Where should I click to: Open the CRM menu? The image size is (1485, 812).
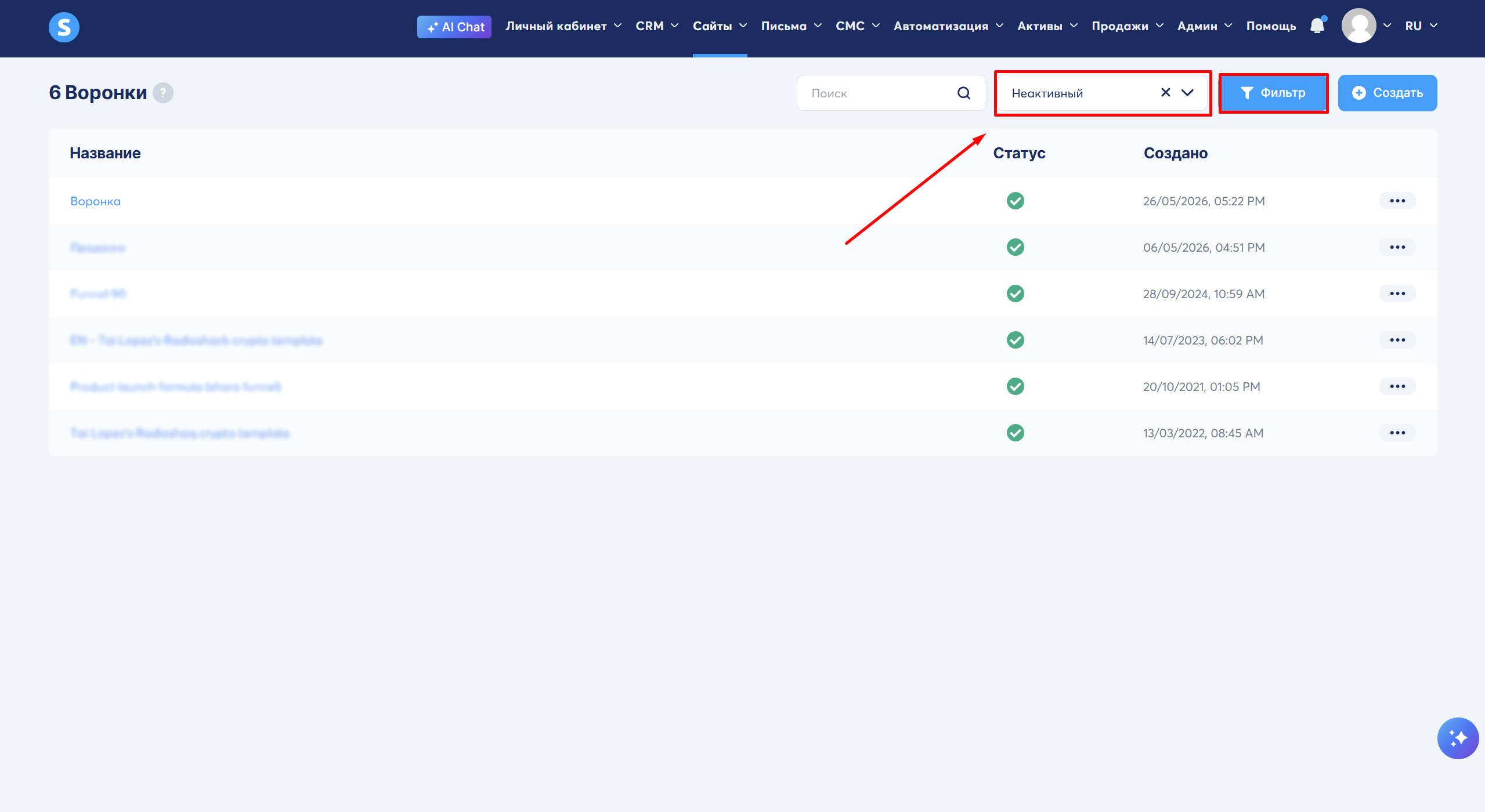click(x=656, y=26)
